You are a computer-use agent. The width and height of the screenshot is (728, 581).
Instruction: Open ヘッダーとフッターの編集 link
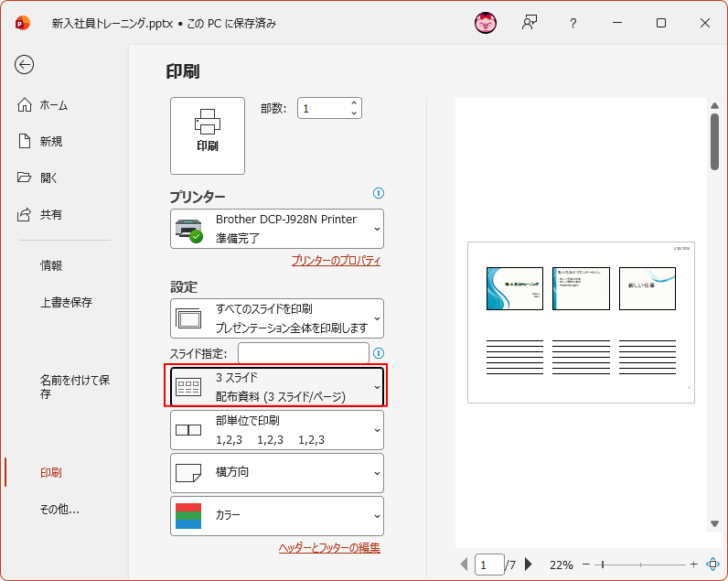pos(329,548)
